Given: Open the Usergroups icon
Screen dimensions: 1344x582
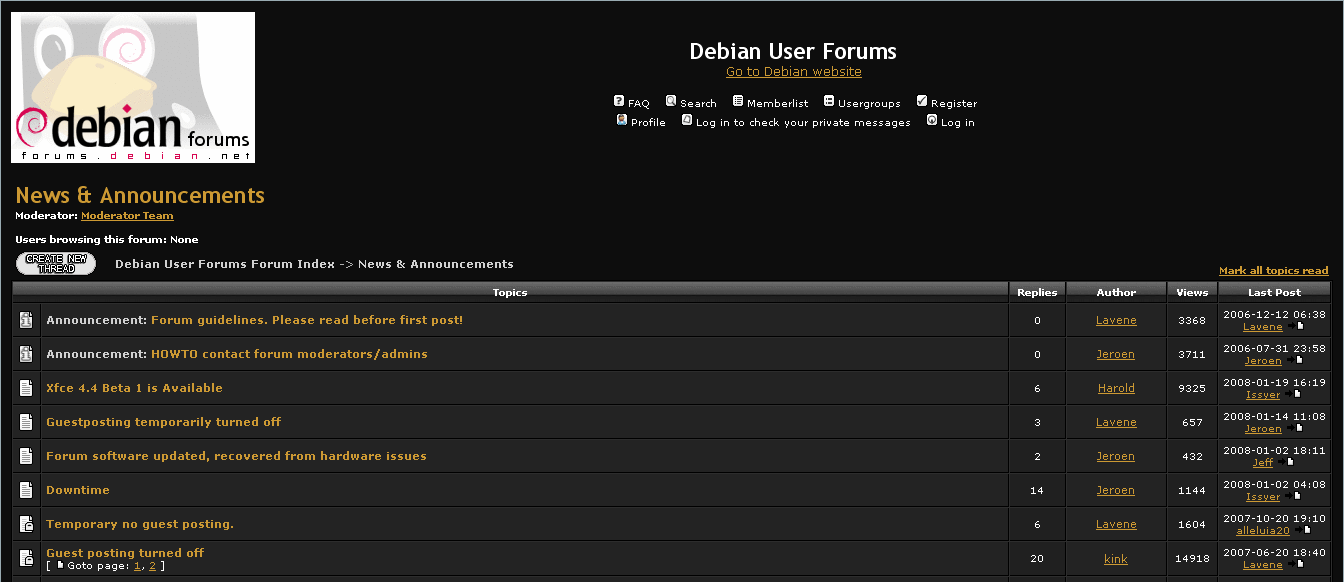Looking at the screenshot, I should click(x=827, y=101).
